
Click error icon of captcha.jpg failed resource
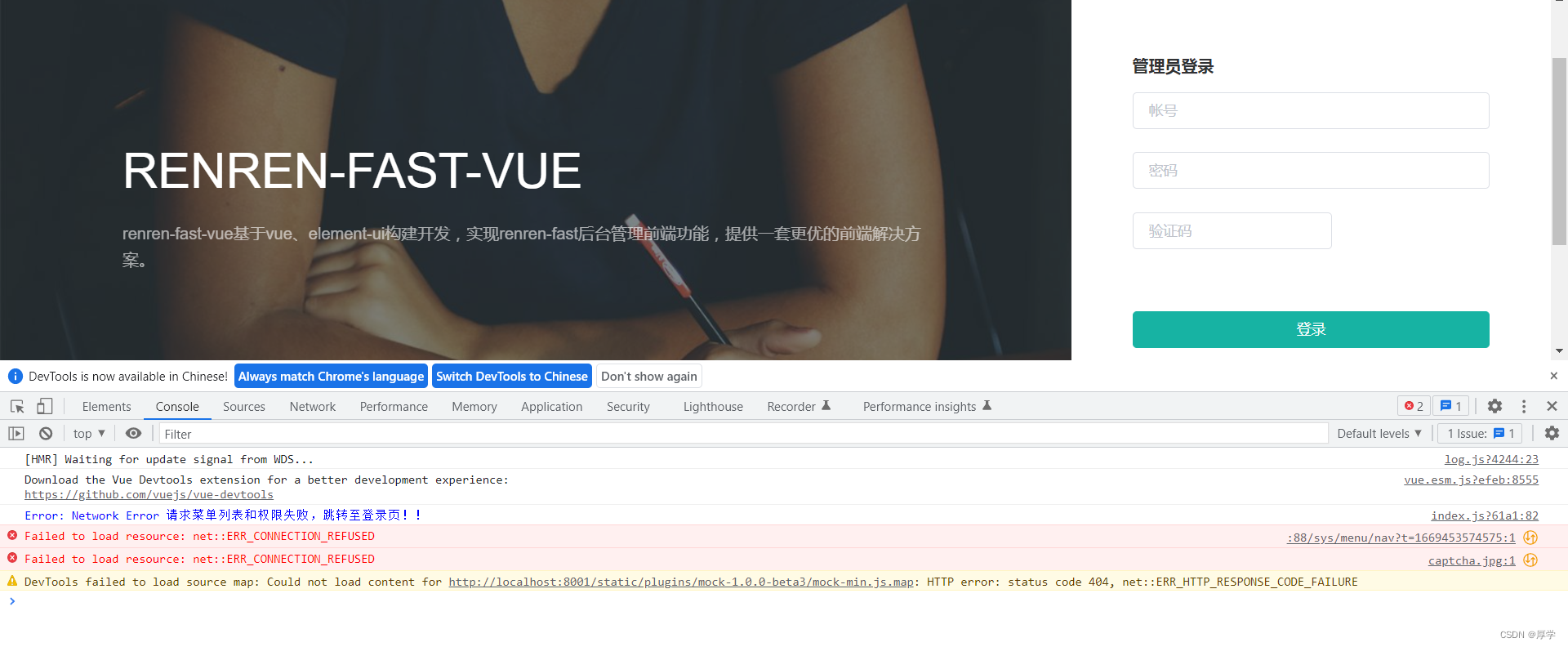pyautogui.click(x=12, y=559)
